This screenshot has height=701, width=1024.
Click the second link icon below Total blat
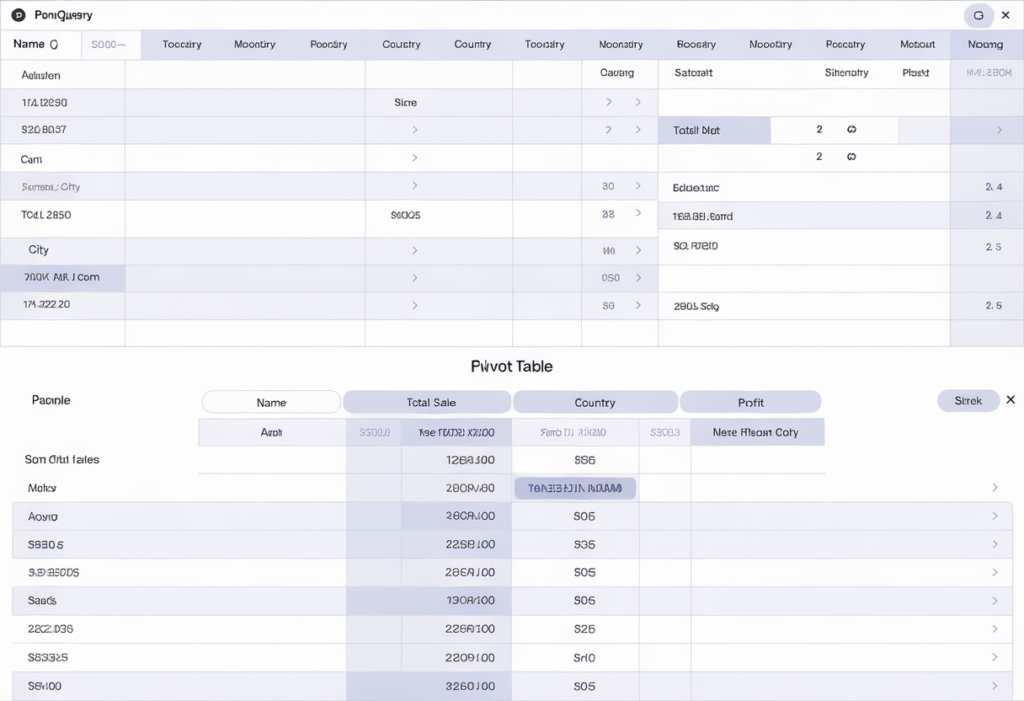point(849,157)
